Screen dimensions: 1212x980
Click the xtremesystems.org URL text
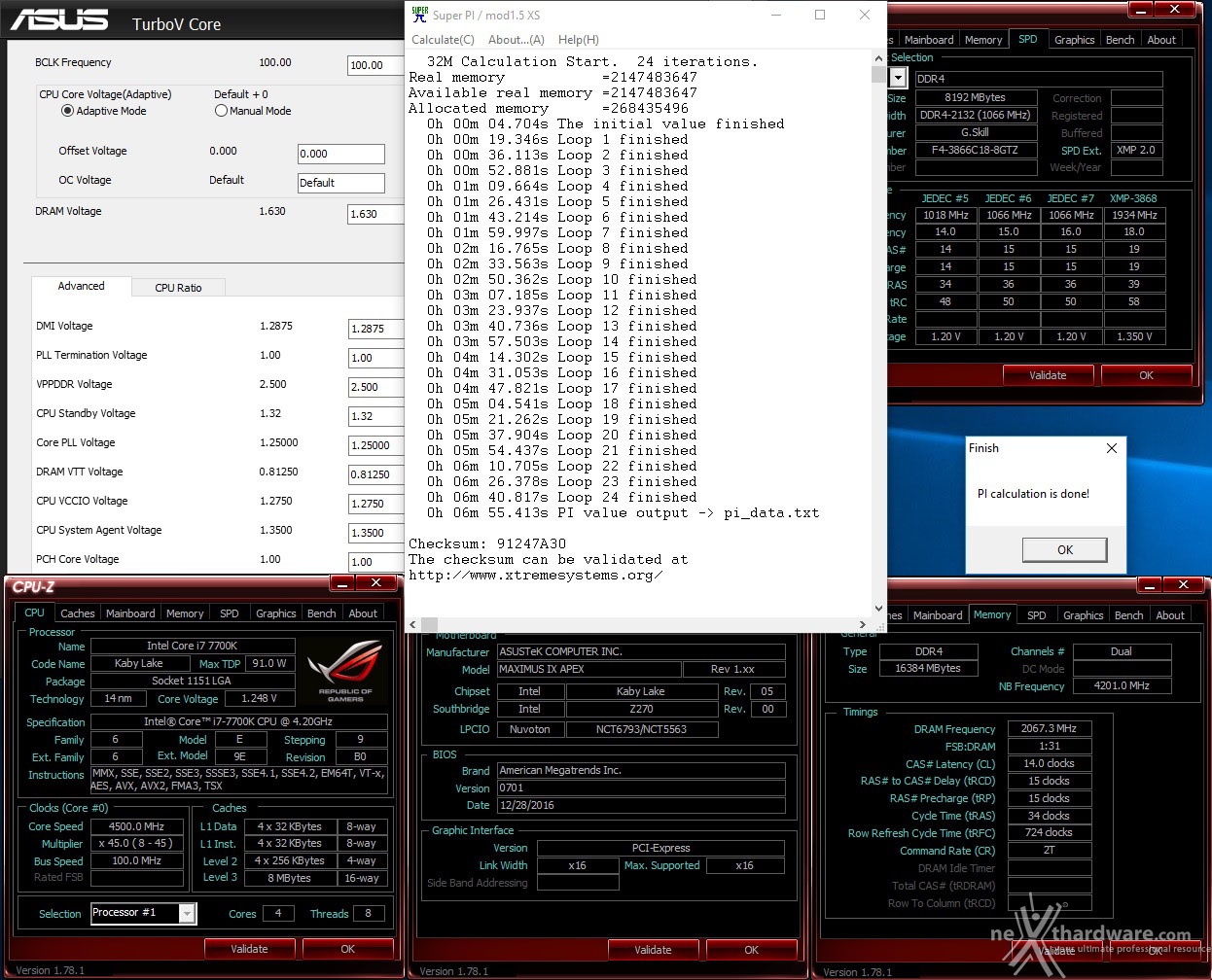[x=536, y=576]
